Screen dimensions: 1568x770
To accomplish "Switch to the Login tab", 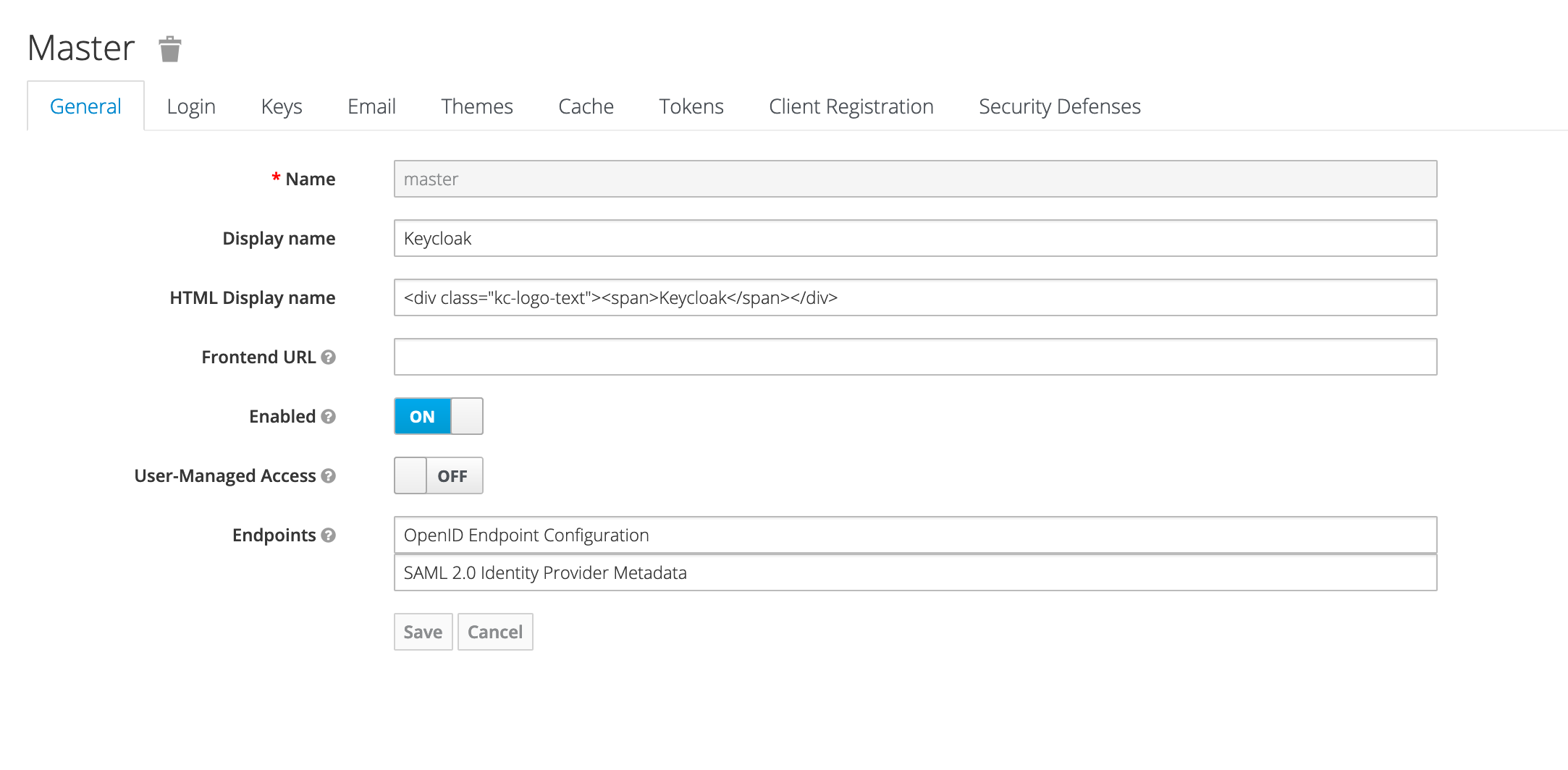I will coord(191,107).
